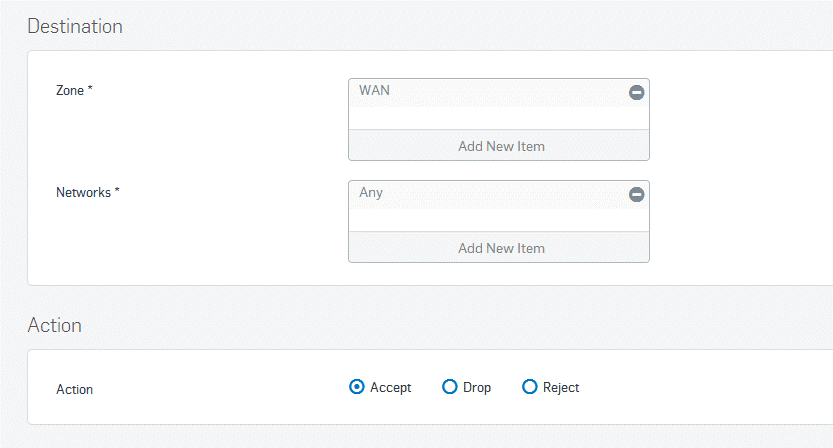Click the Drop label text
Image resolution: width=833 pixels, height=448 pixels.
coord(477,387)
